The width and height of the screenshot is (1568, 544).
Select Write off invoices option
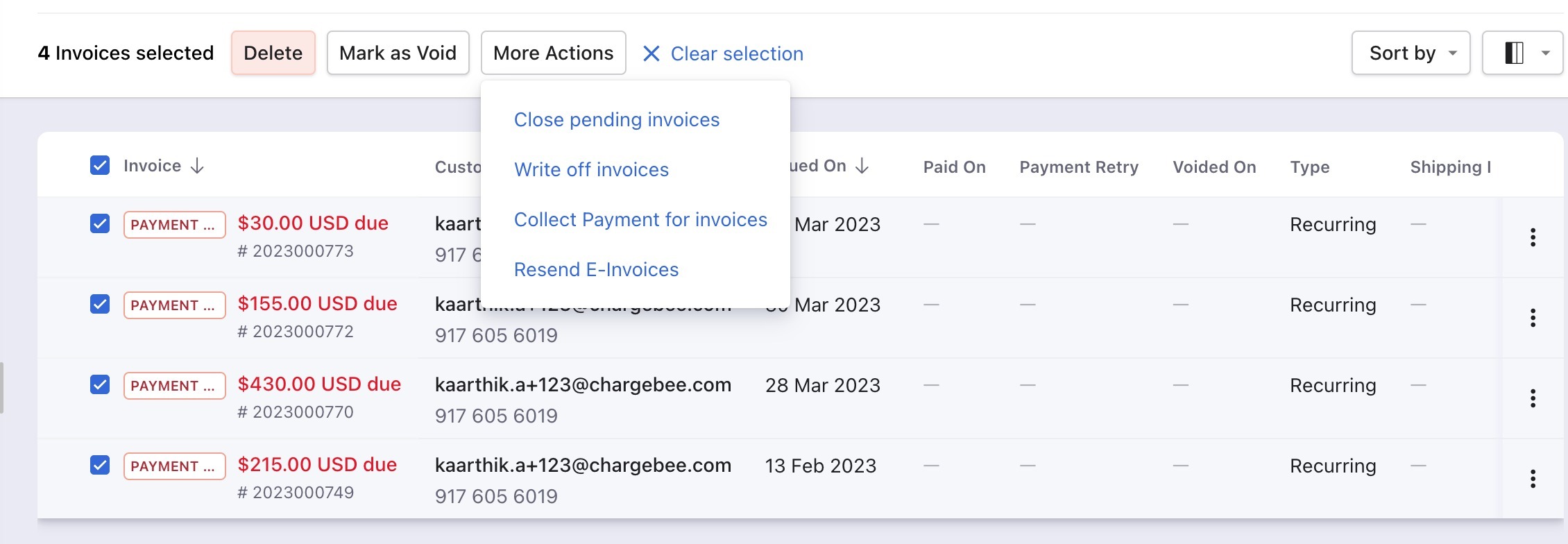[591, 169]
